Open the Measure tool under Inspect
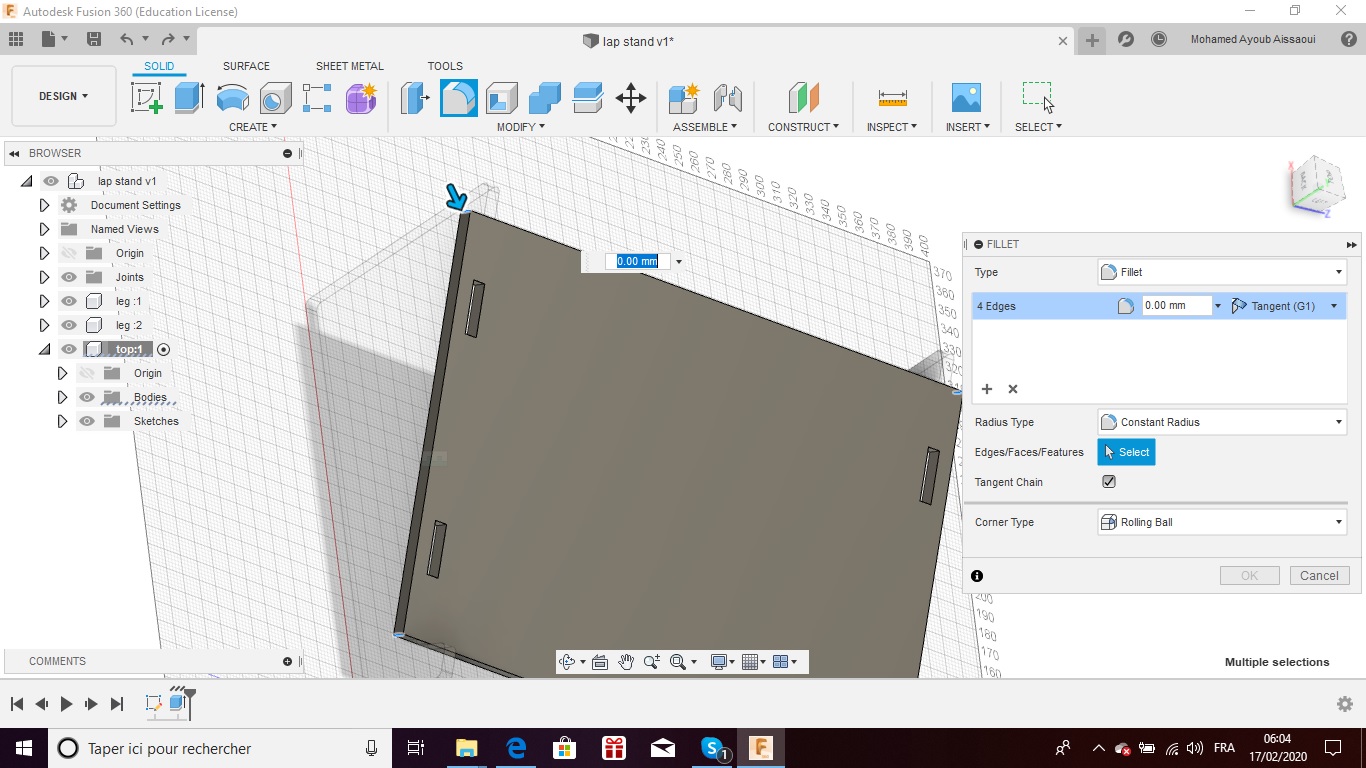This screenshot has height=768, width=1366. coord(892,98)
